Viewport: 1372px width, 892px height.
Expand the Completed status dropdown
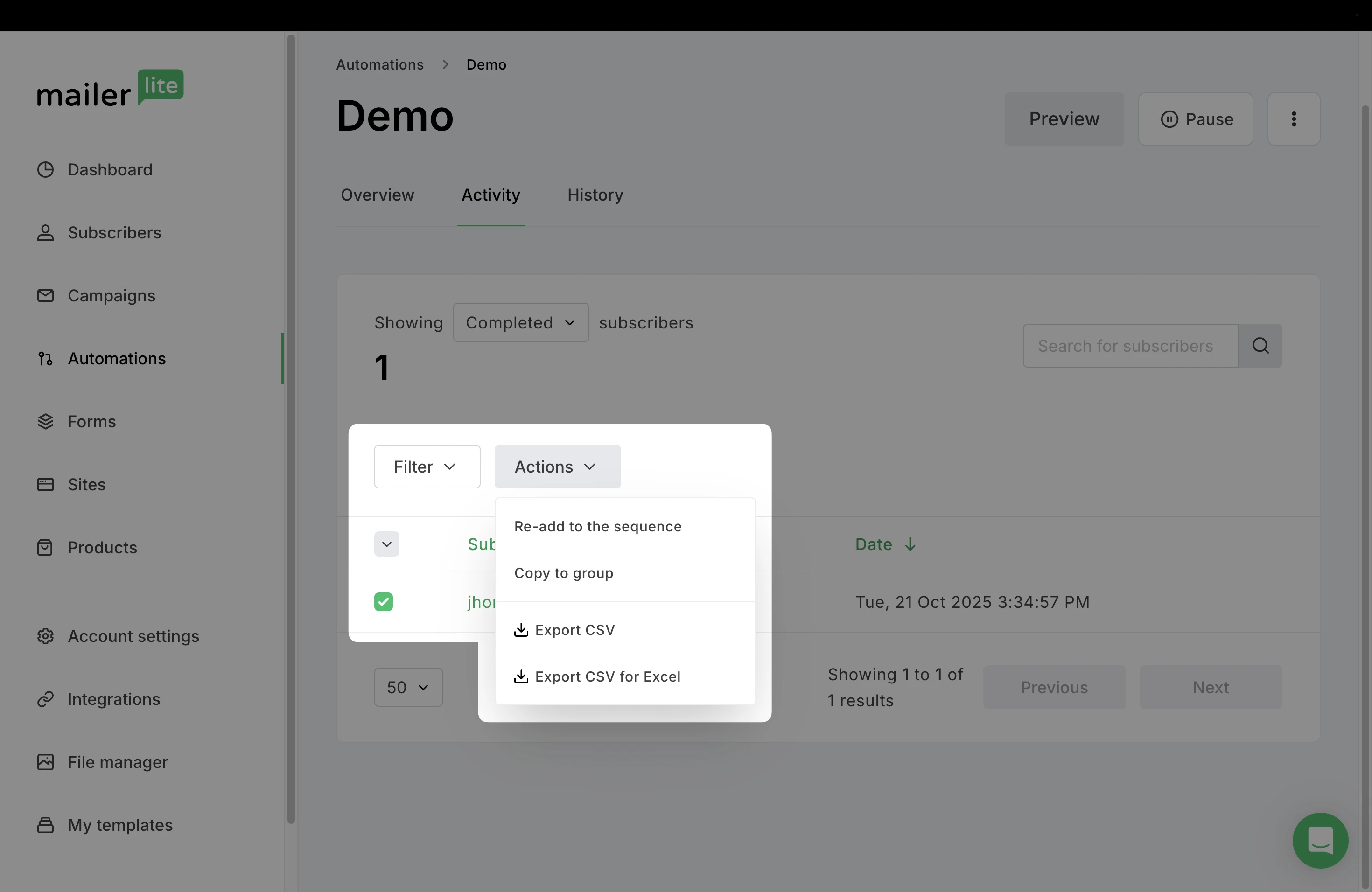[x=520, y=323]
